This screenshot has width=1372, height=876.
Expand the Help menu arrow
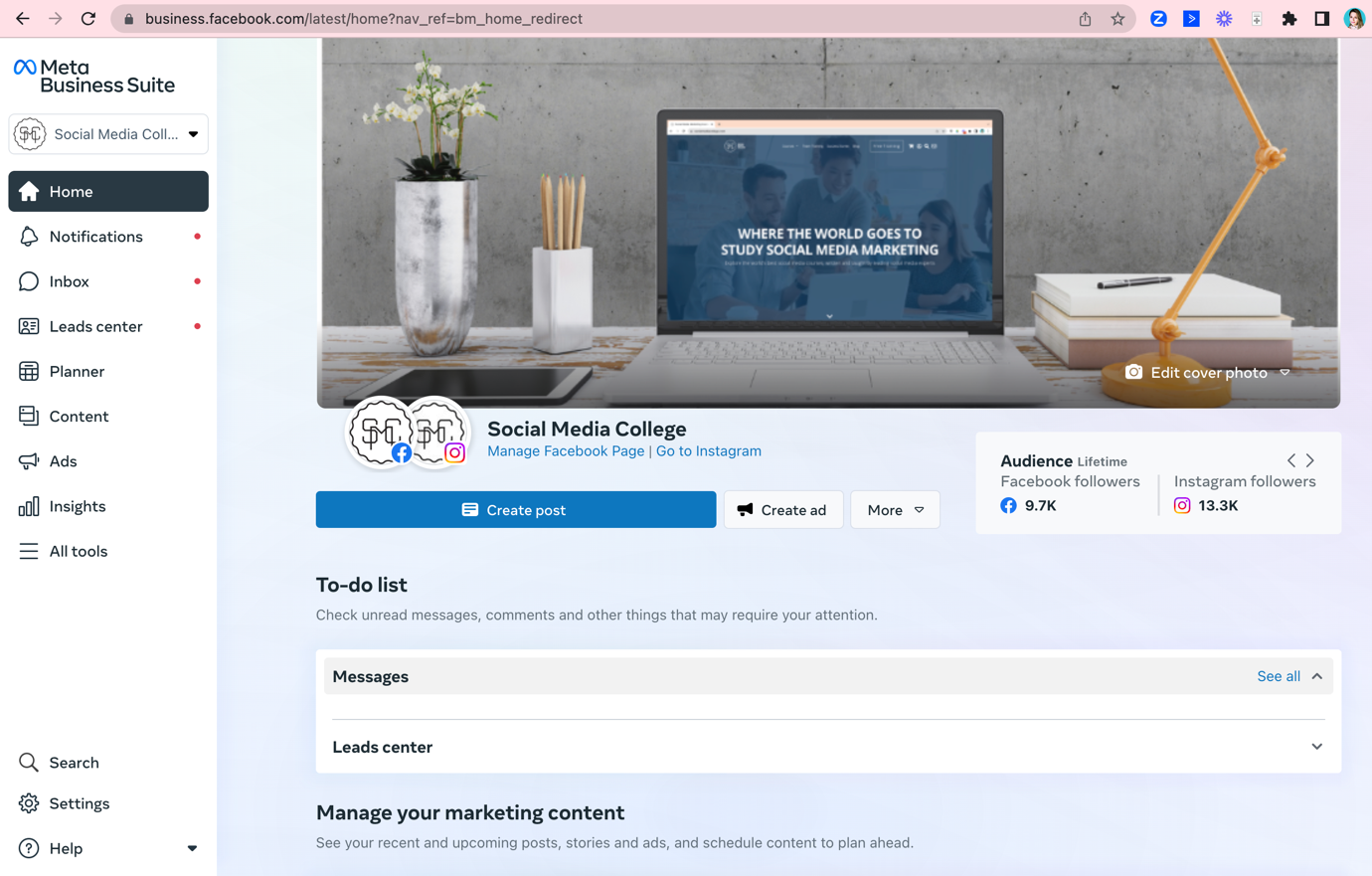coord(192,848)
